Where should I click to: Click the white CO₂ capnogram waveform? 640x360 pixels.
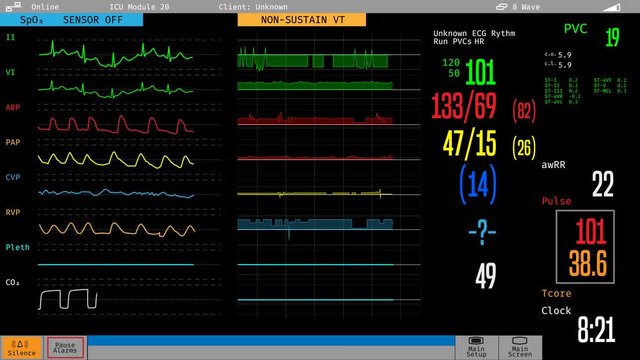68,299
